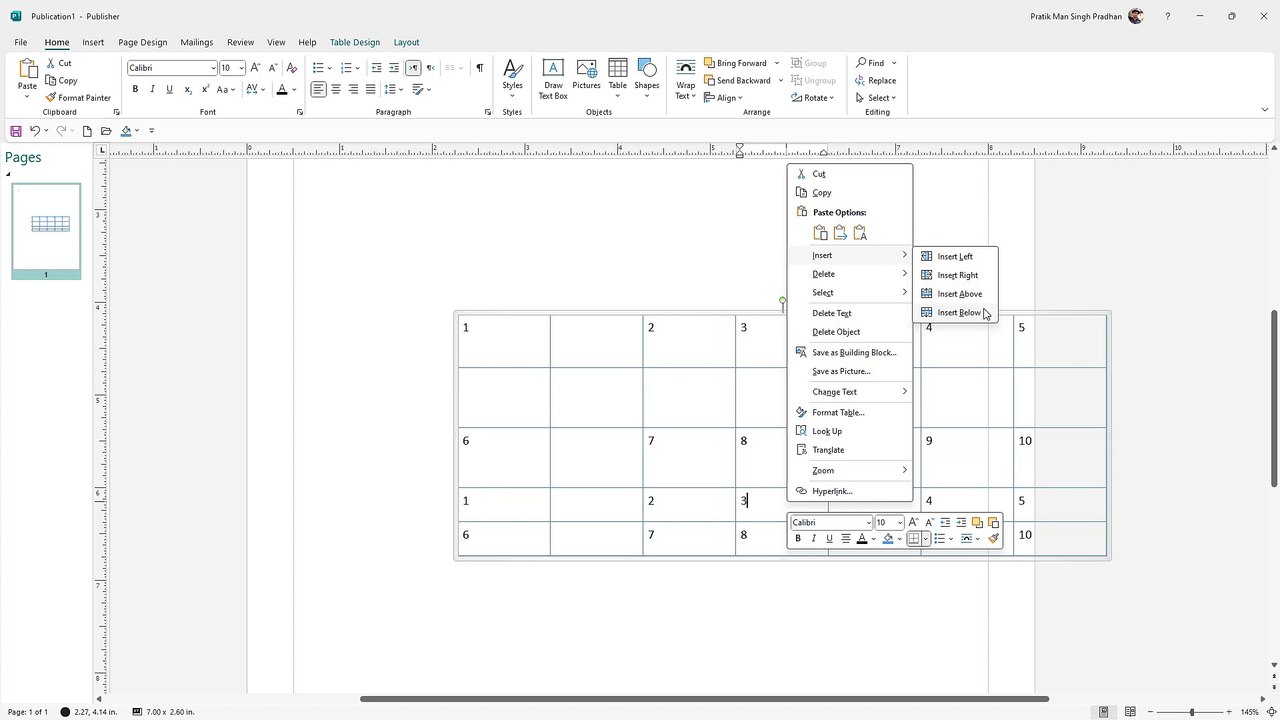Open the File tab
The width and height of the screenshot is (1280, 720).
(21, 42)
